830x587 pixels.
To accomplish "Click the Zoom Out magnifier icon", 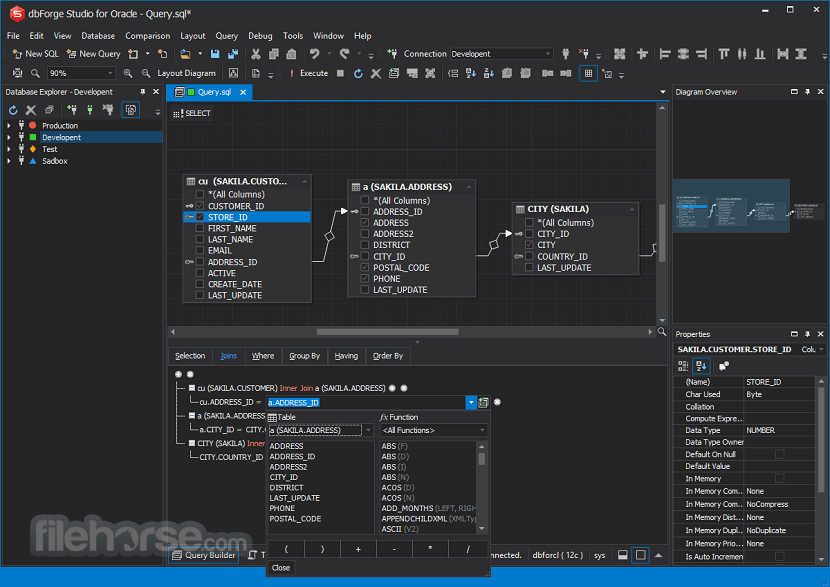I will pos(146,73).
